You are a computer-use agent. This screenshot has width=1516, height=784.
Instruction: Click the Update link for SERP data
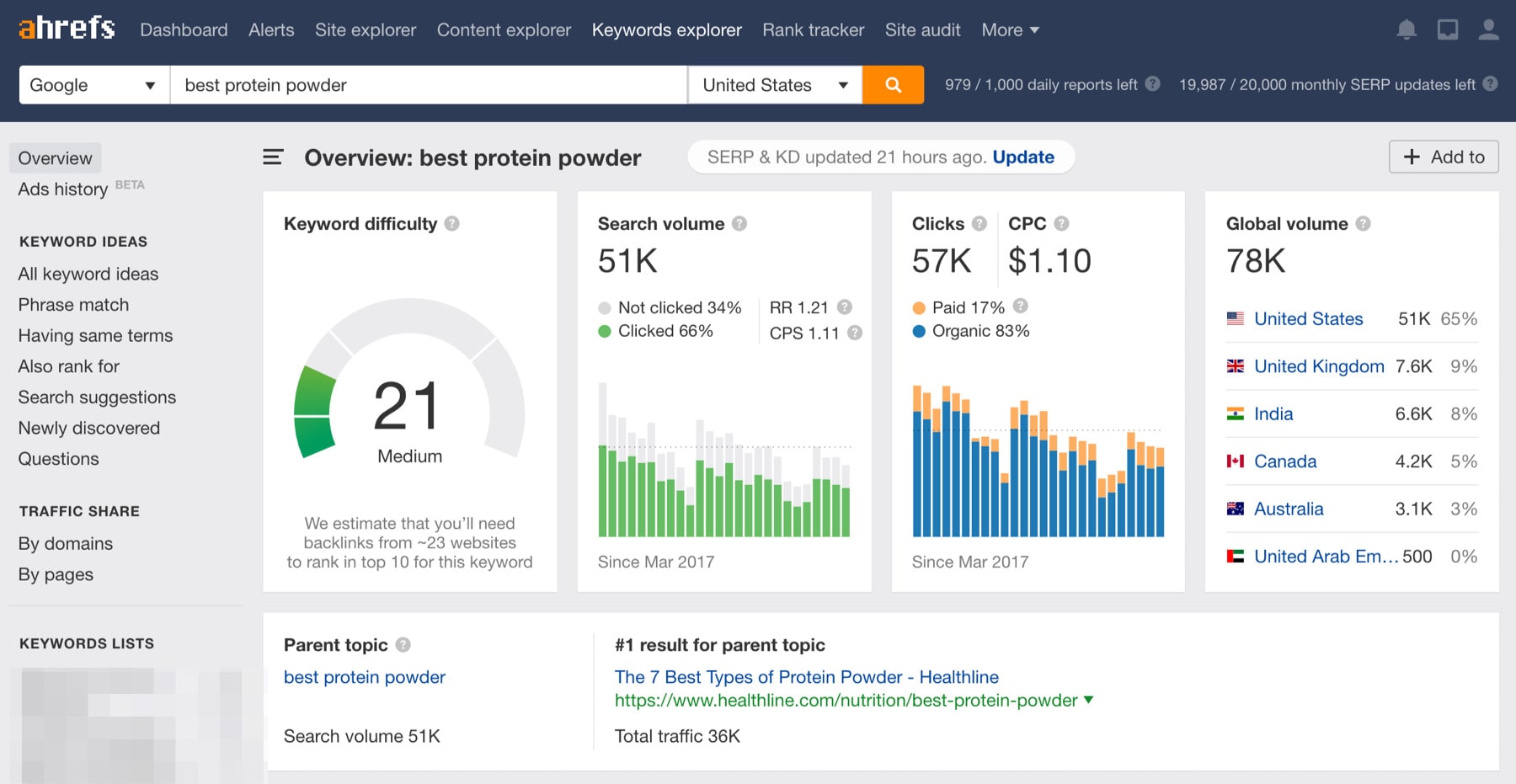pyautogui.click(x=1023, y=157)
